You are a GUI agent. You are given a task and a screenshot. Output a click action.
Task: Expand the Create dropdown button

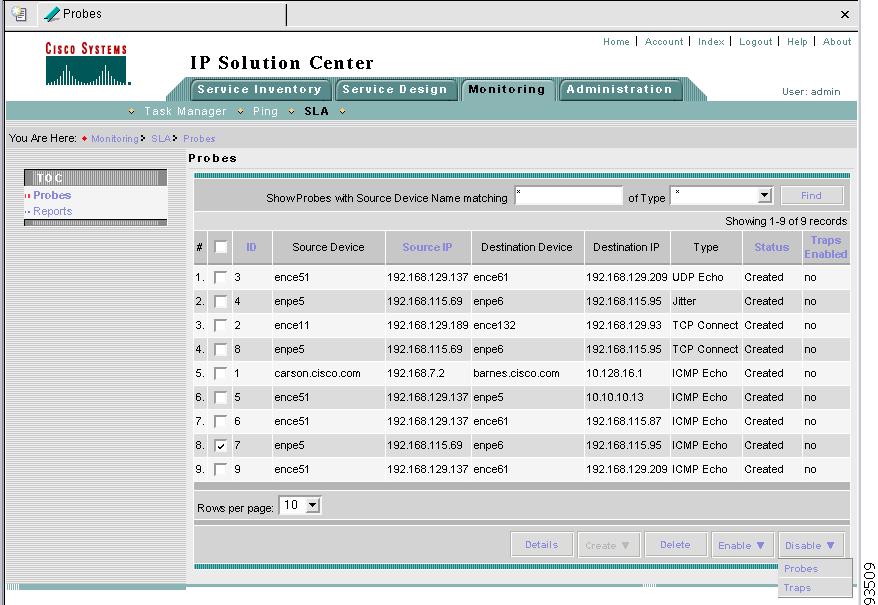[608, 545]
